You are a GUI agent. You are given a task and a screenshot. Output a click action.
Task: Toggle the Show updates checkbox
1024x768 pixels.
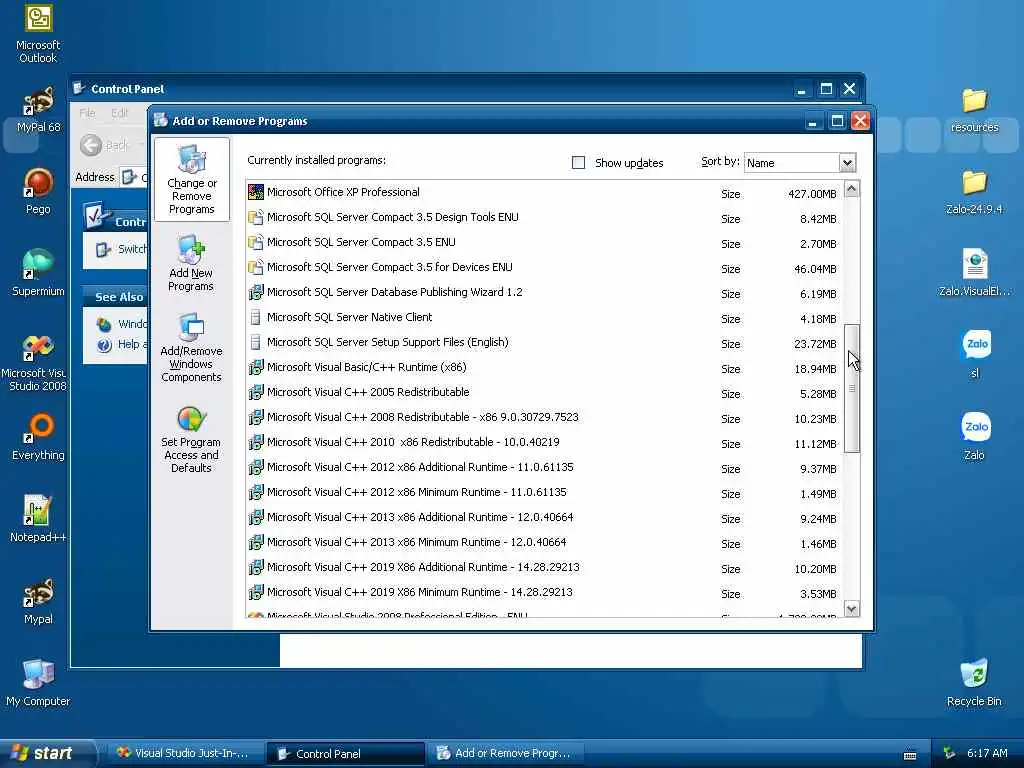[x=578, y=163]
